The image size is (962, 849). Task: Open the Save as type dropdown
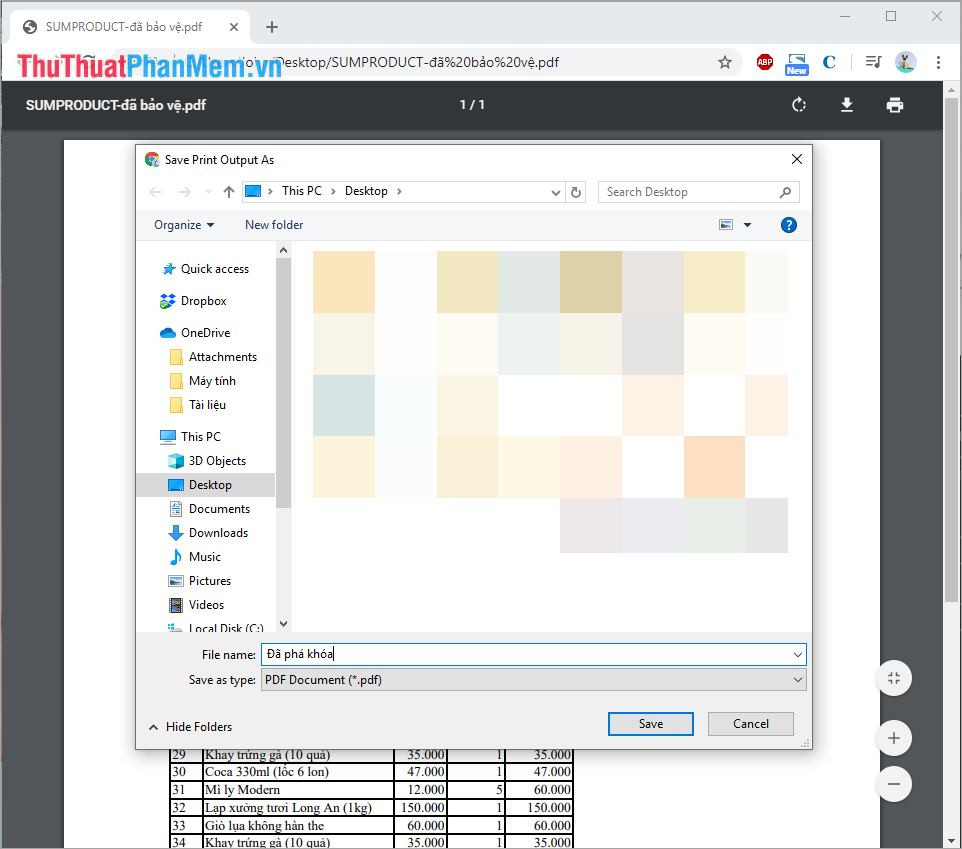pyautogui.click(x=533, y=680)
